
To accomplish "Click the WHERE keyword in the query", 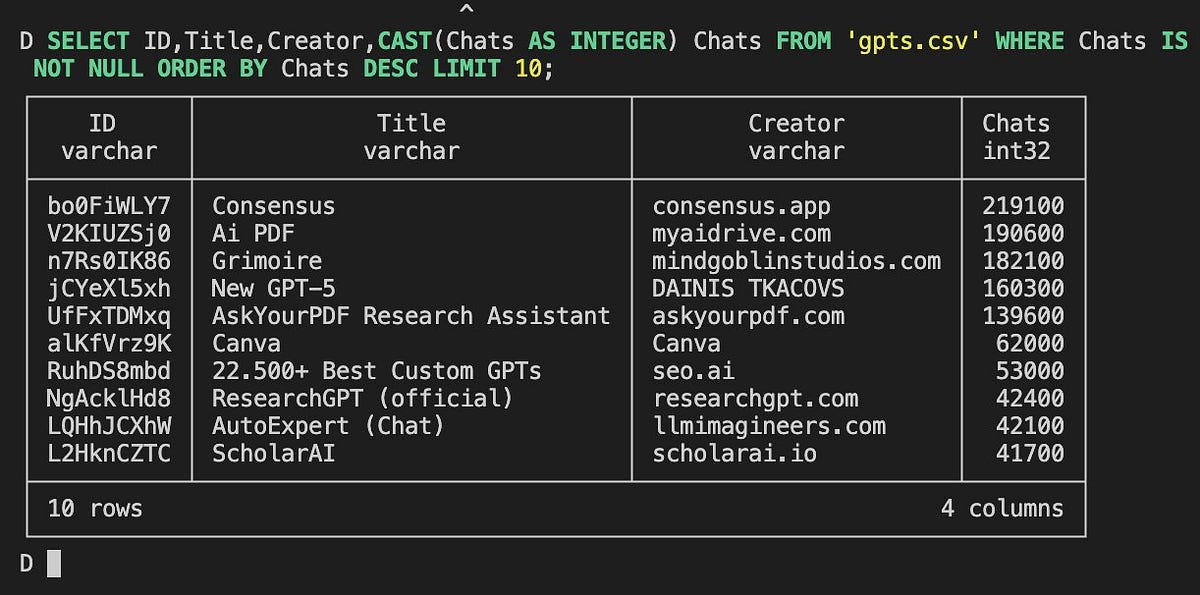I will point(1028,42).
